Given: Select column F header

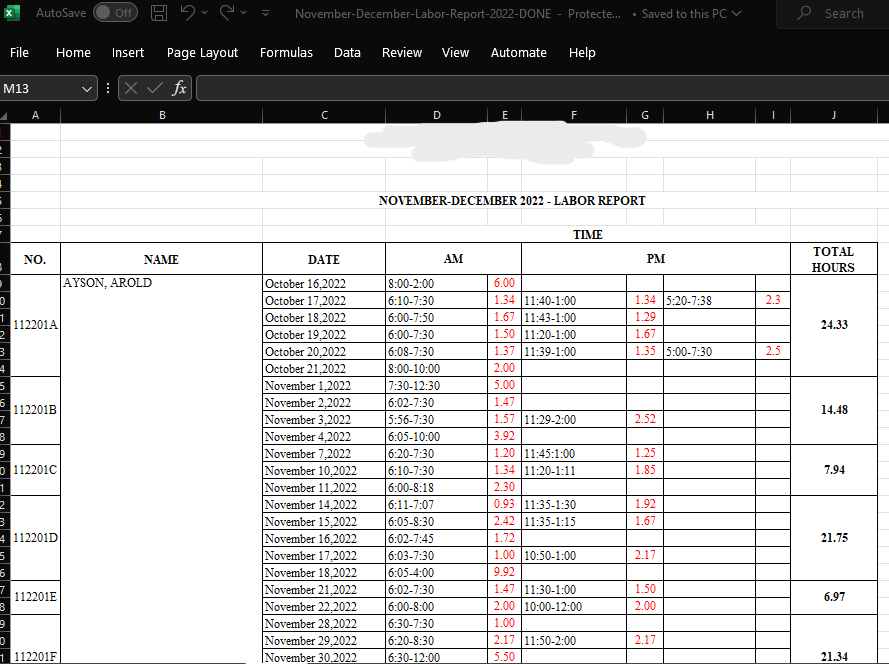Looking at the screenshot, I should click(574, 115).
